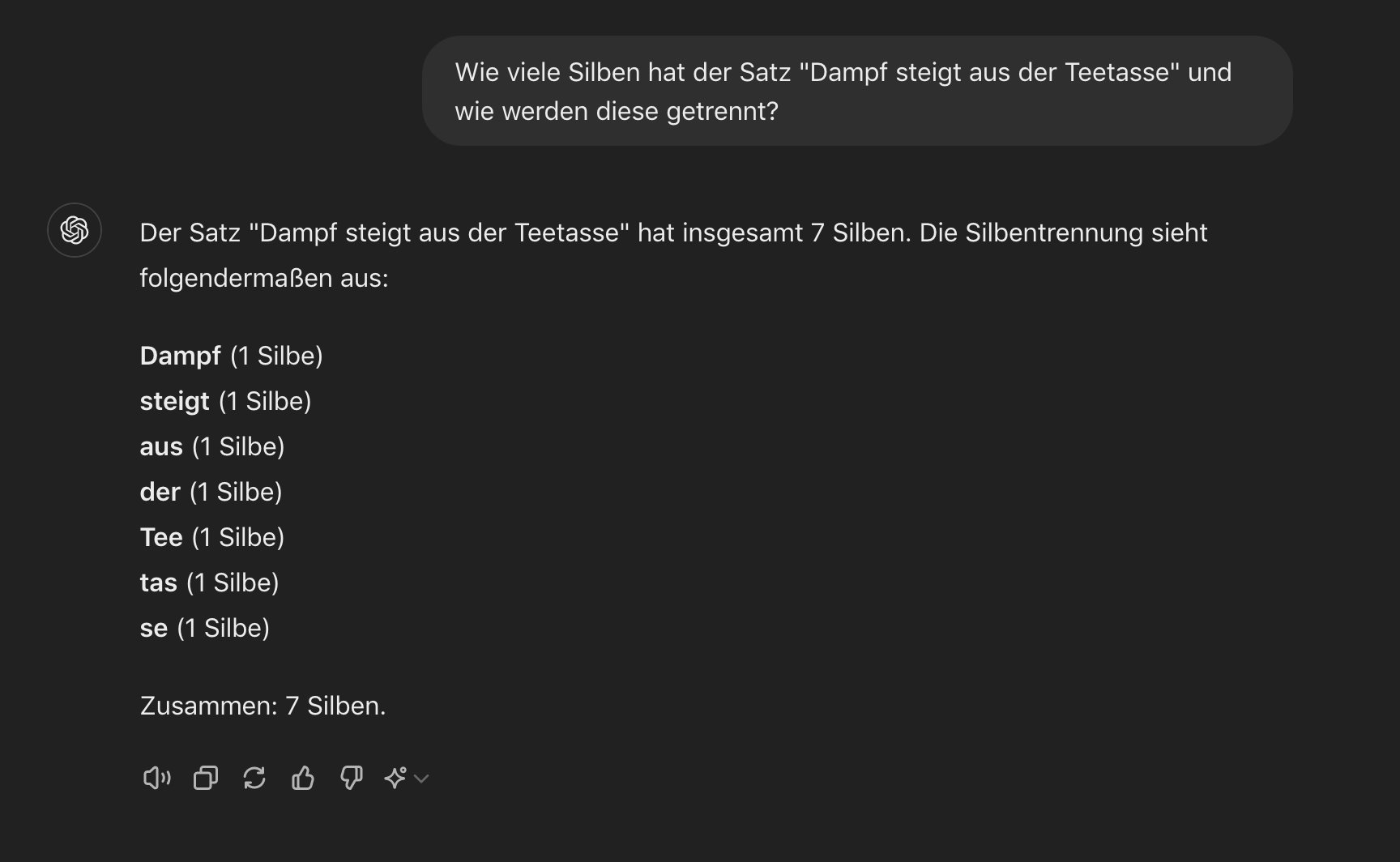This screenshot has width=1400, height=862.
Task: Click the bold word "der" in the list
Action: (x=160, y=492)
